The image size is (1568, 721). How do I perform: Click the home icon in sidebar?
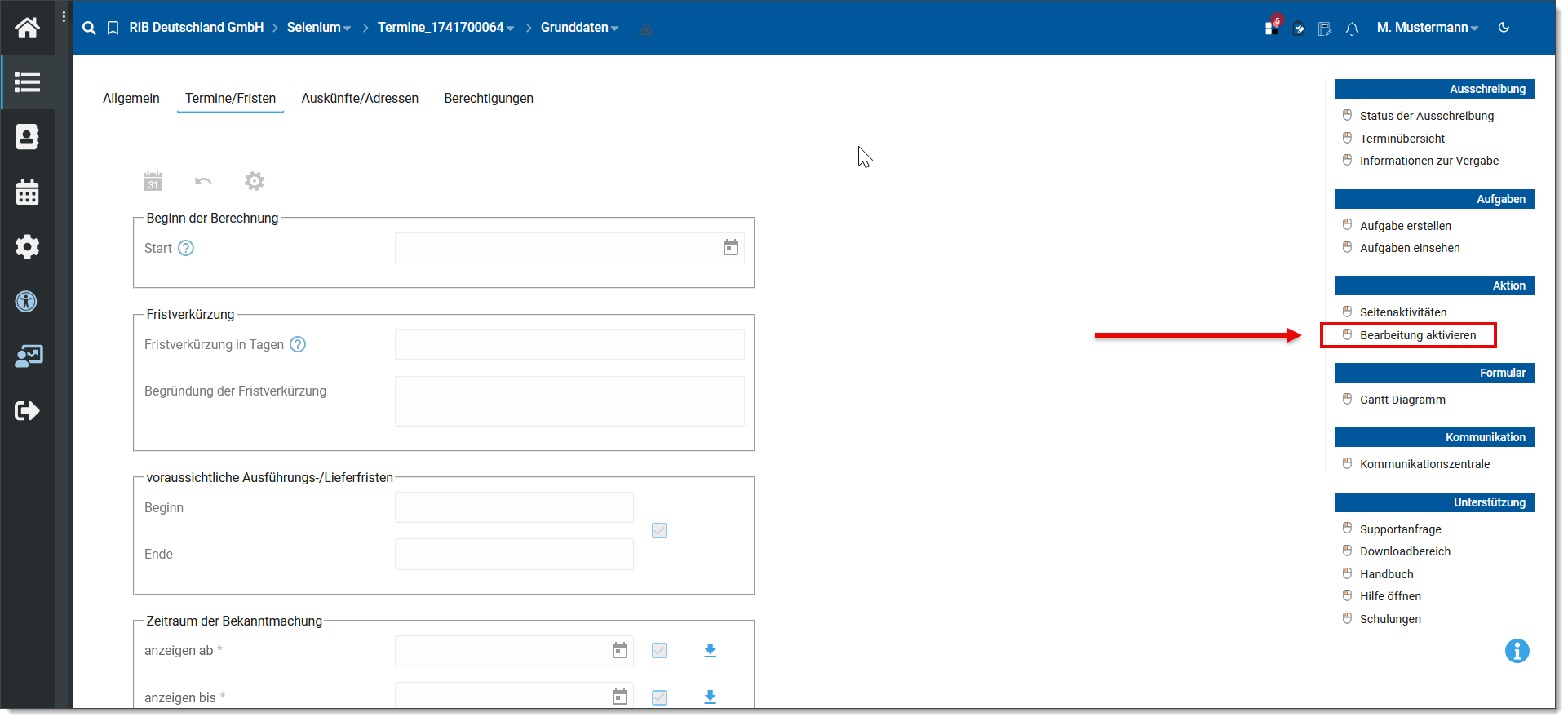pyautogui.click(x=27, y=28)
